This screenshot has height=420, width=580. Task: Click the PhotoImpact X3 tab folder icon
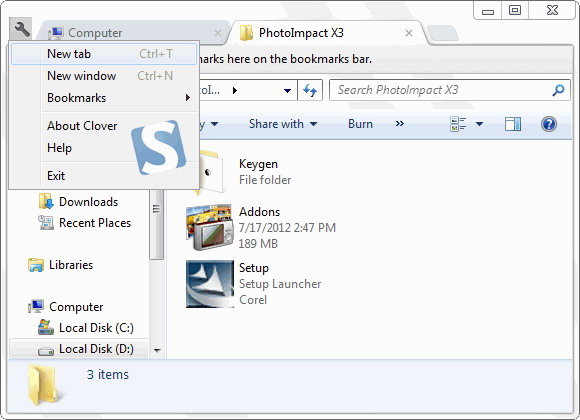(x=246, y=33)
